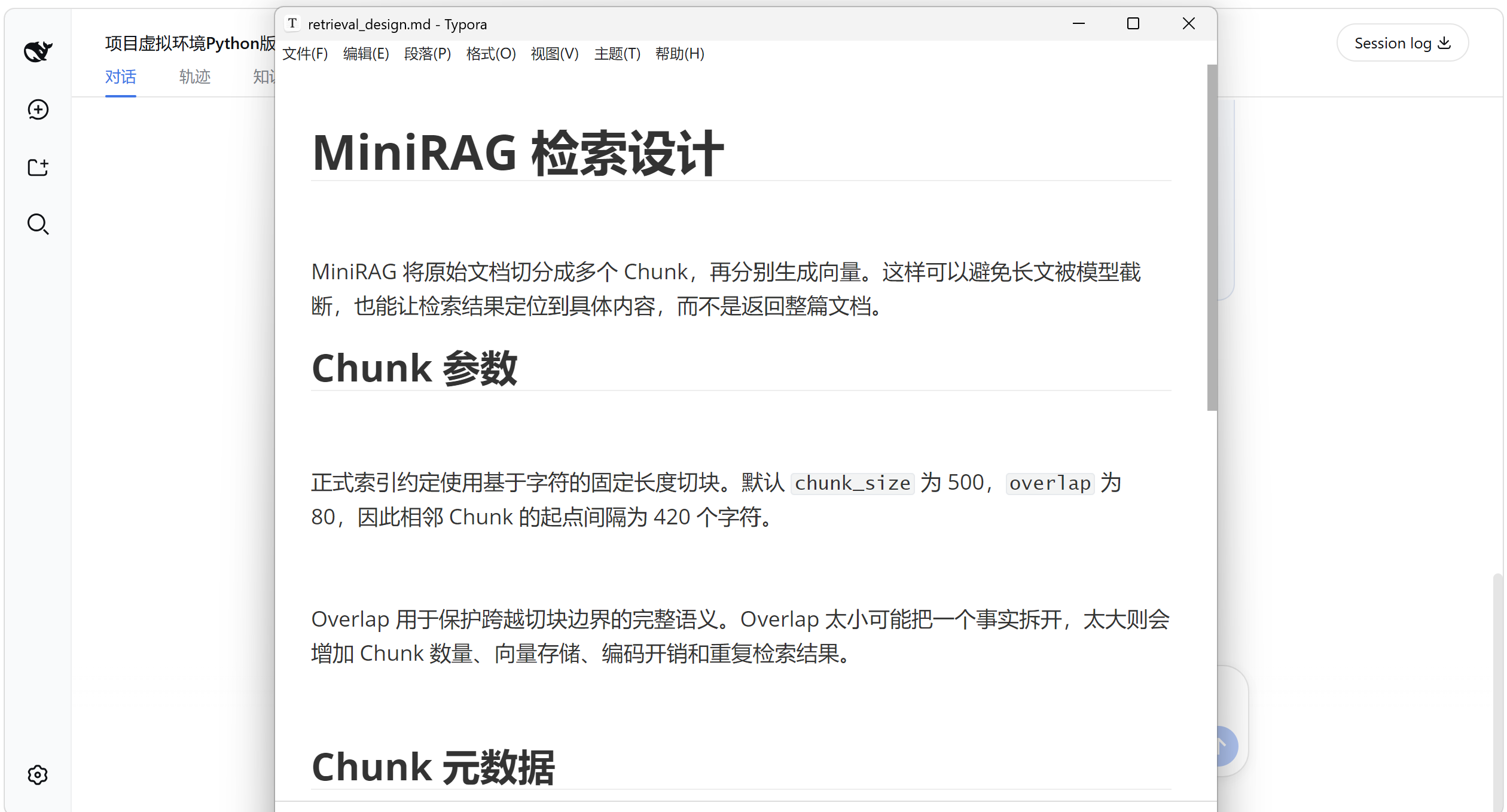The width and height of the screenshot is (1507, 812).
Task: Click the retrieval_design.md - Typora title text
Action: click(x=397, y=24)
